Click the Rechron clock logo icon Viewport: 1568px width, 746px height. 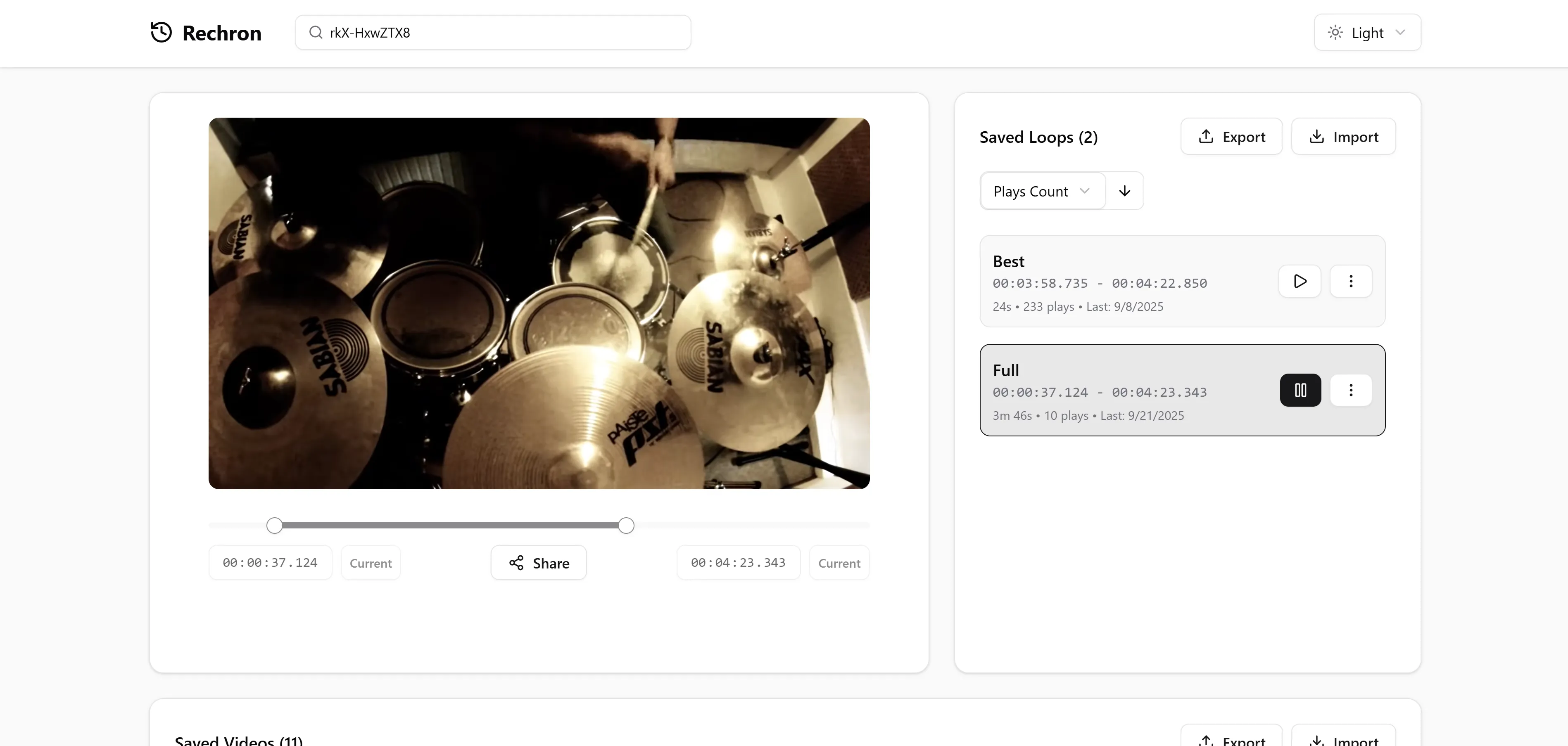[162, 32]
